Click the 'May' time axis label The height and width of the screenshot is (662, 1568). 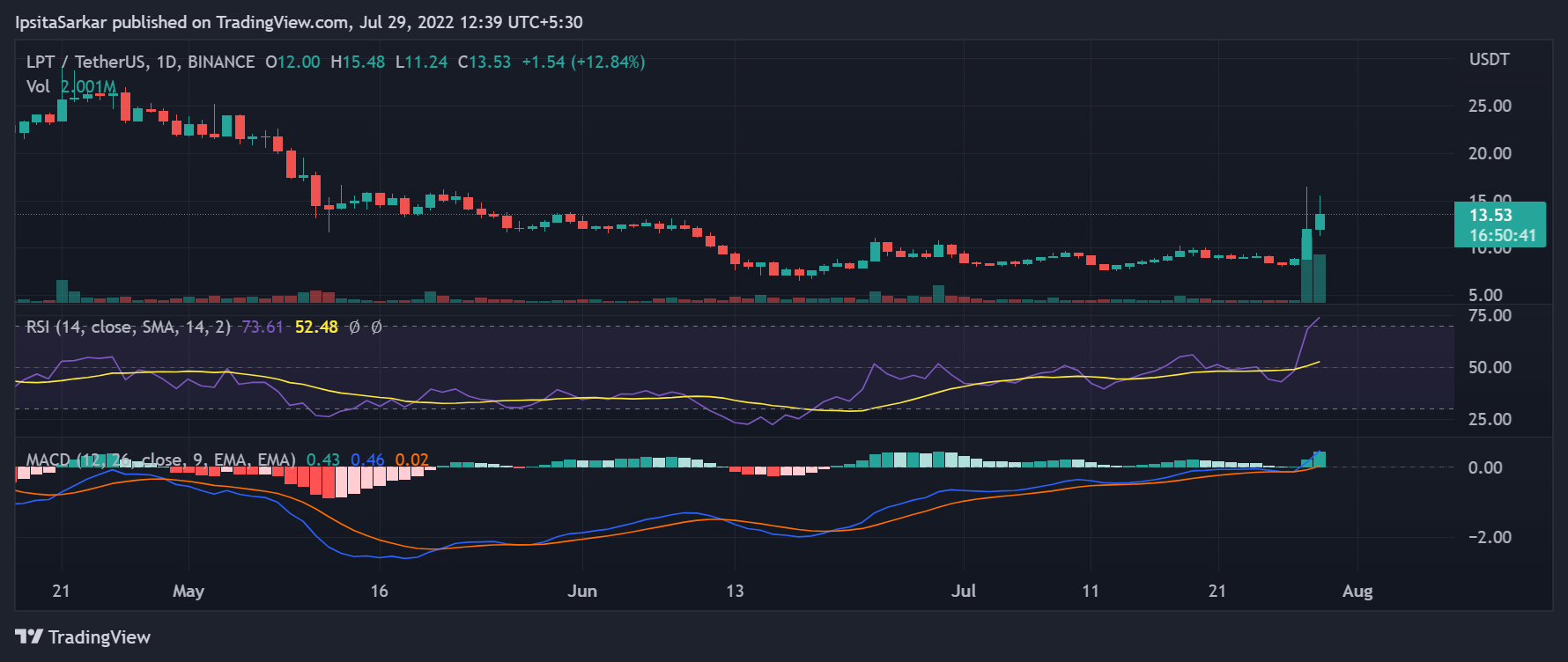189,591
